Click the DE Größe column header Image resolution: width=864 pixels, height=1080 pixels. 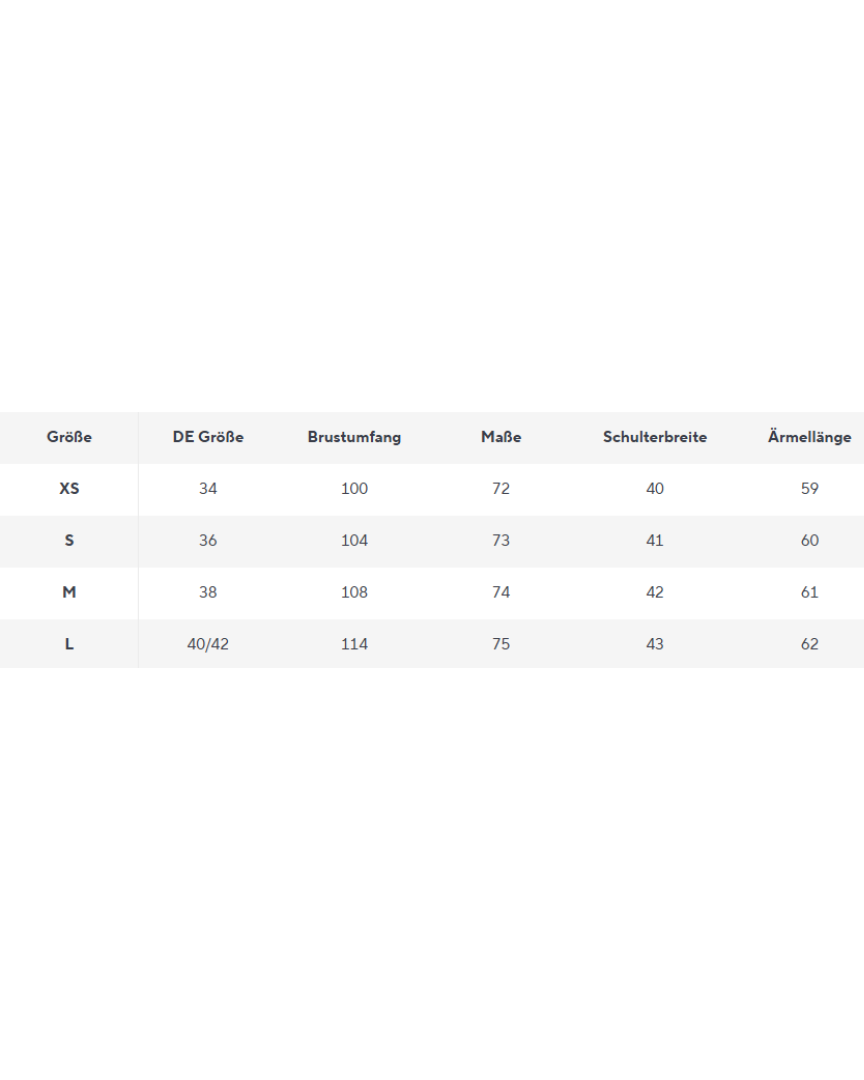(x=208, y=437)
